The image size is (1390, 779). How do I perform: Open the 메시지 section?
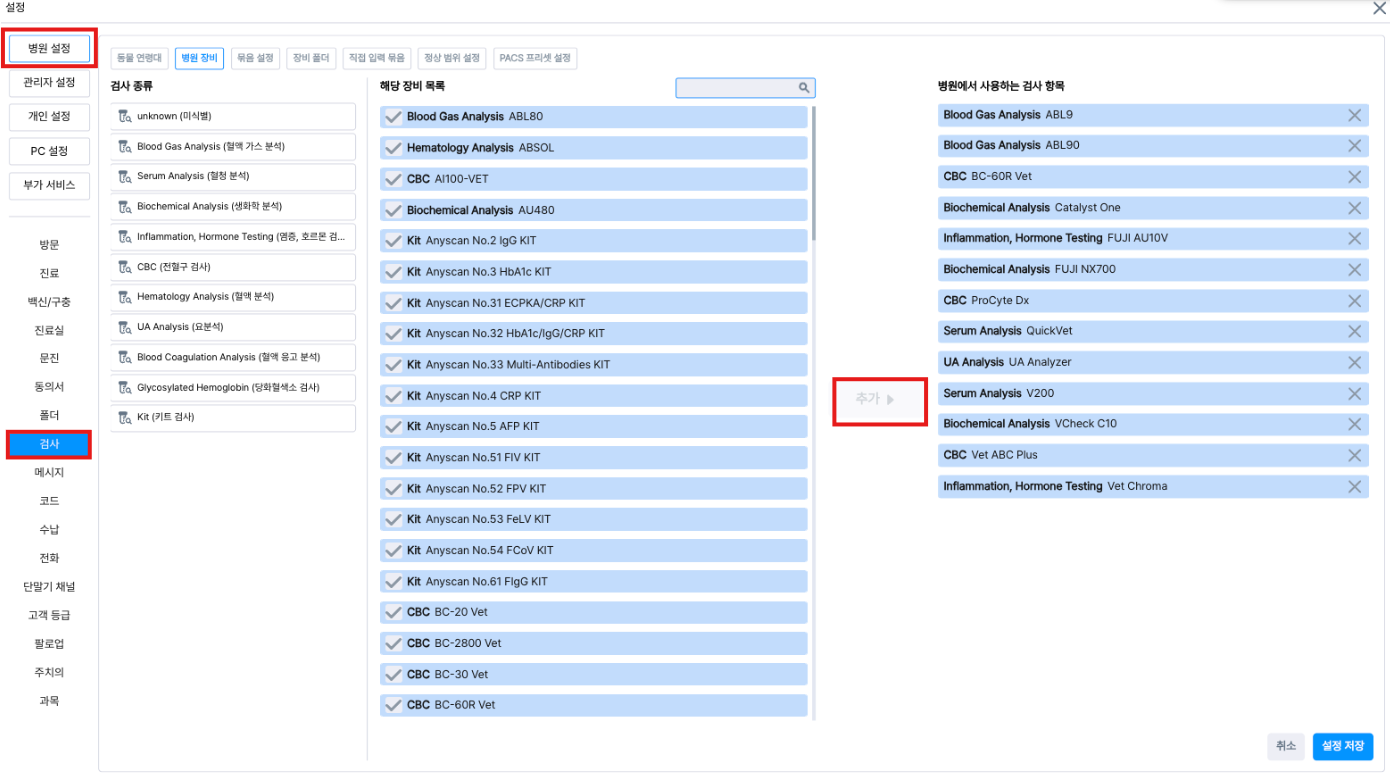(49, 472)
